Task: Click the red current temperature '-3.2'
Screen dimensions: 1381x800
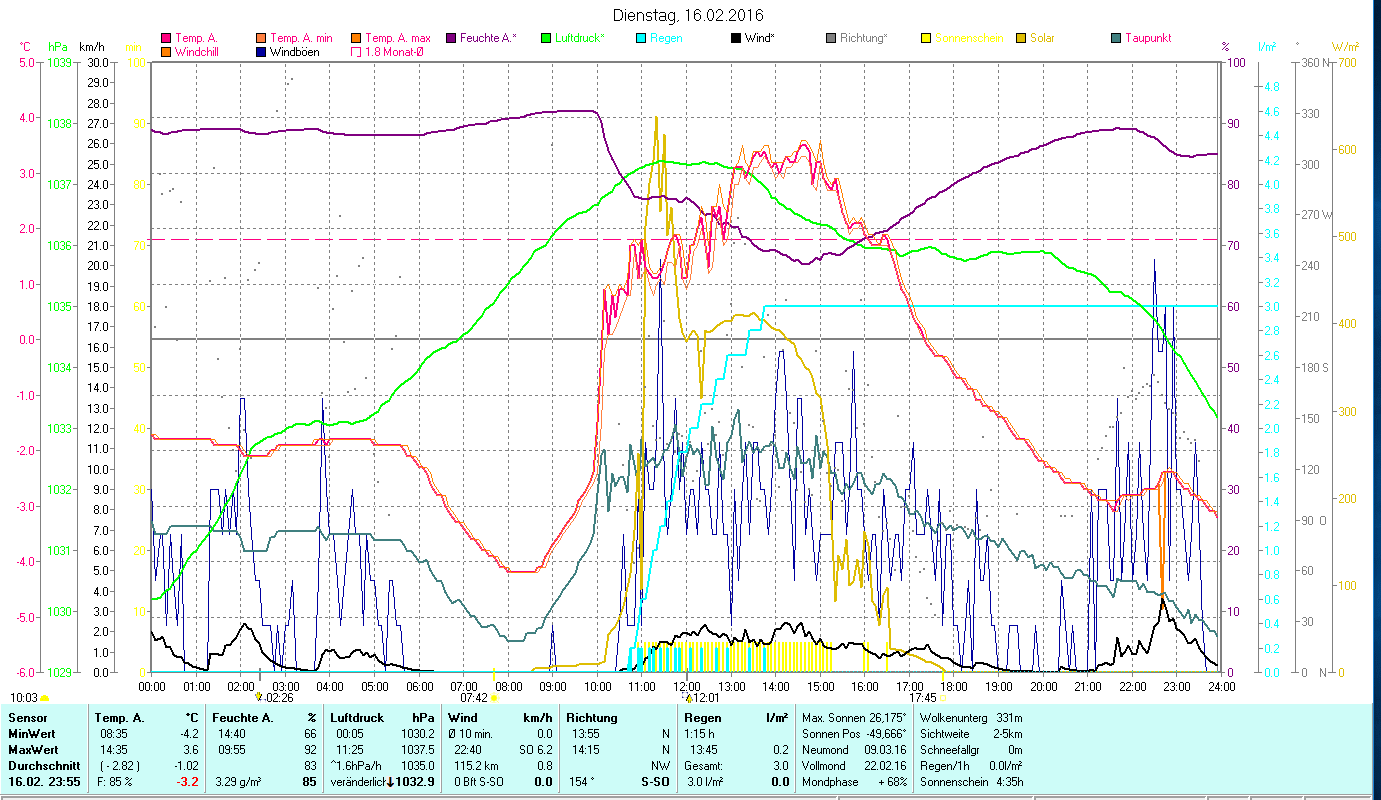Action: pyautogui.click(x=188, y=782)
